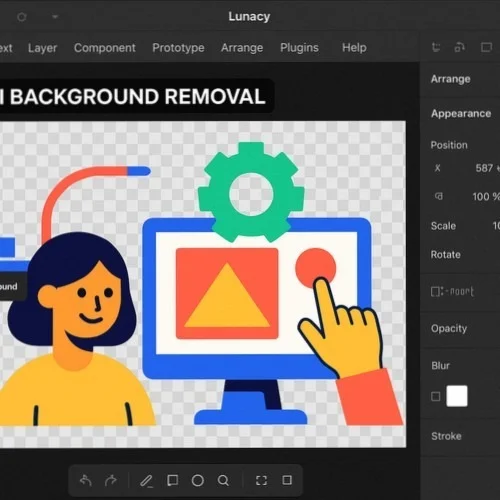Click the rotate-copy icon at top right
The height and width of the screenshot is (500, 500).
[460, 47]
